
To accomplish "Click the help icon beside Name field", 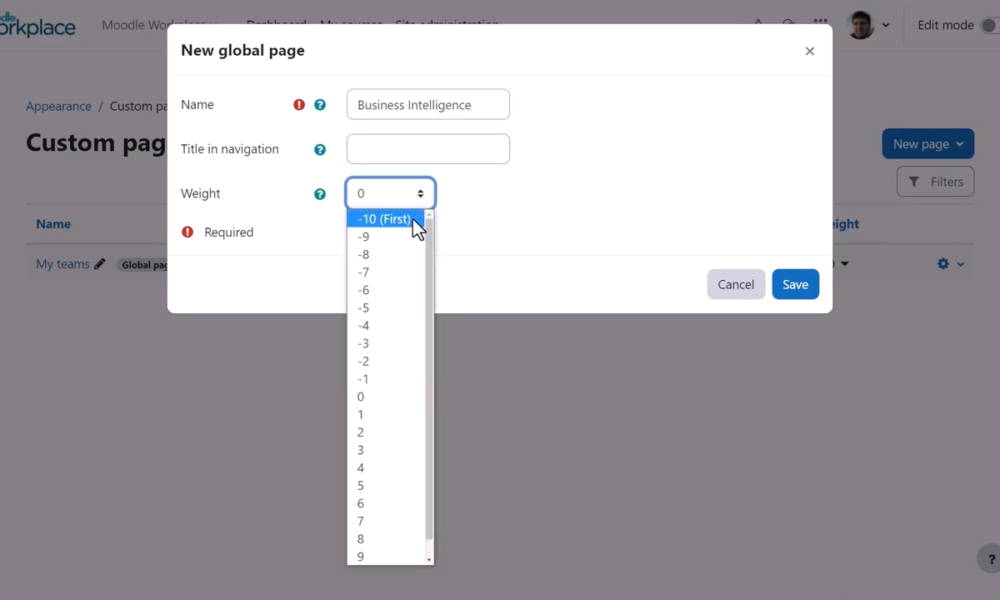I will (x=320, y=104).
